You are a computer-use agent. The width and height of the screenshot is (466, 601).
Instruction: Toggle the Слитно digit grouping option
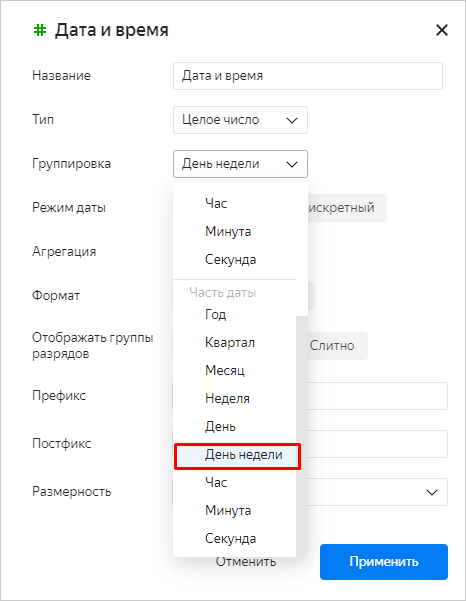point(338,346)
